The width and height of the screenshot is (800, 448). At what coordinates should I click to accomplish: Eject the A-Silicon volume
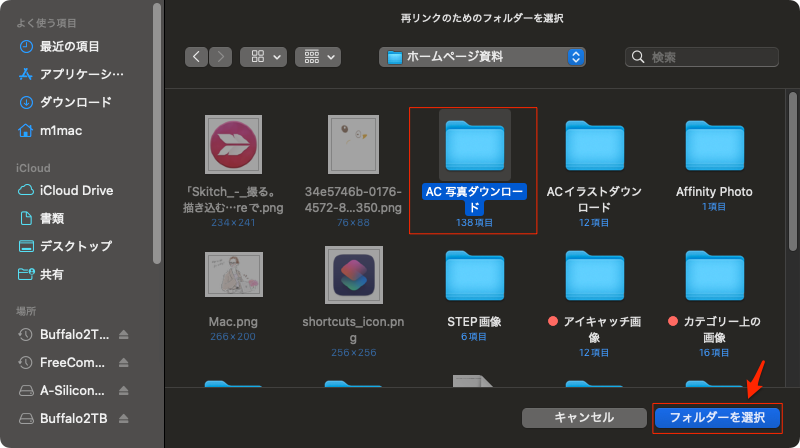(x=138, y=390)
